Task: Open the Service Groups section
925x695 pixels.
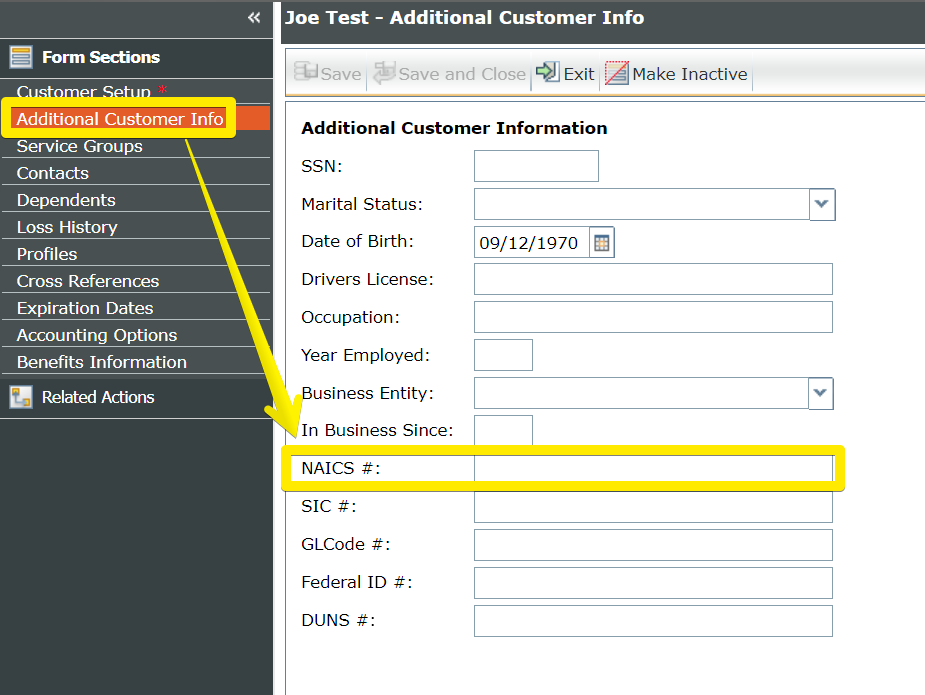Action: [x=80, y=146]
